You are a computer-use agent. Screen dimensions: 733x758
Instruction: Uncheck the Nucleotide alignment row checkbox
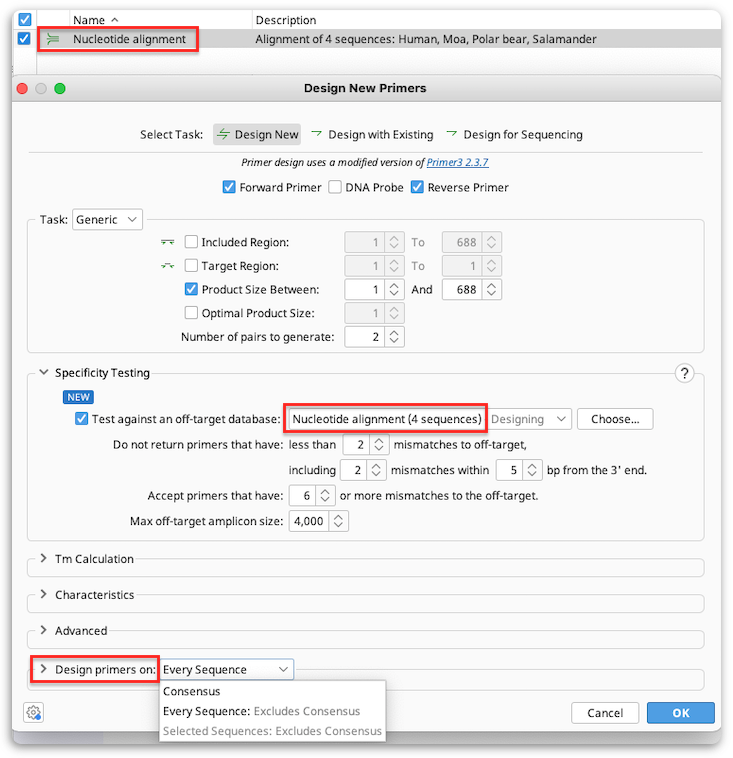click(x=24, y=38)
